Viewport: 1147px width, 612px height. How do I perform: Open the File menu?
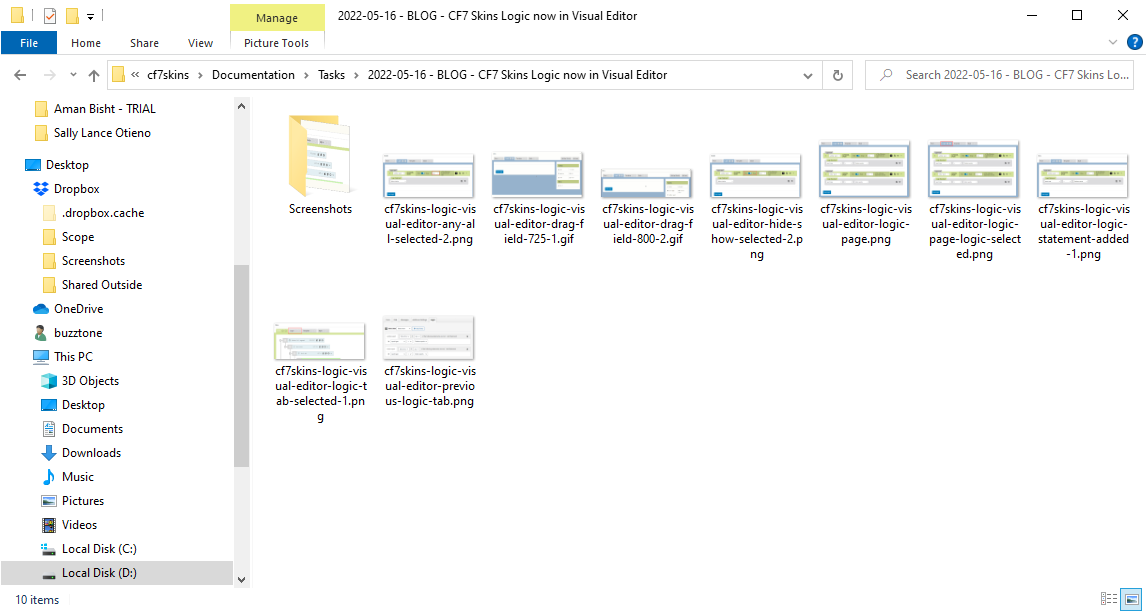coord(29,43)
